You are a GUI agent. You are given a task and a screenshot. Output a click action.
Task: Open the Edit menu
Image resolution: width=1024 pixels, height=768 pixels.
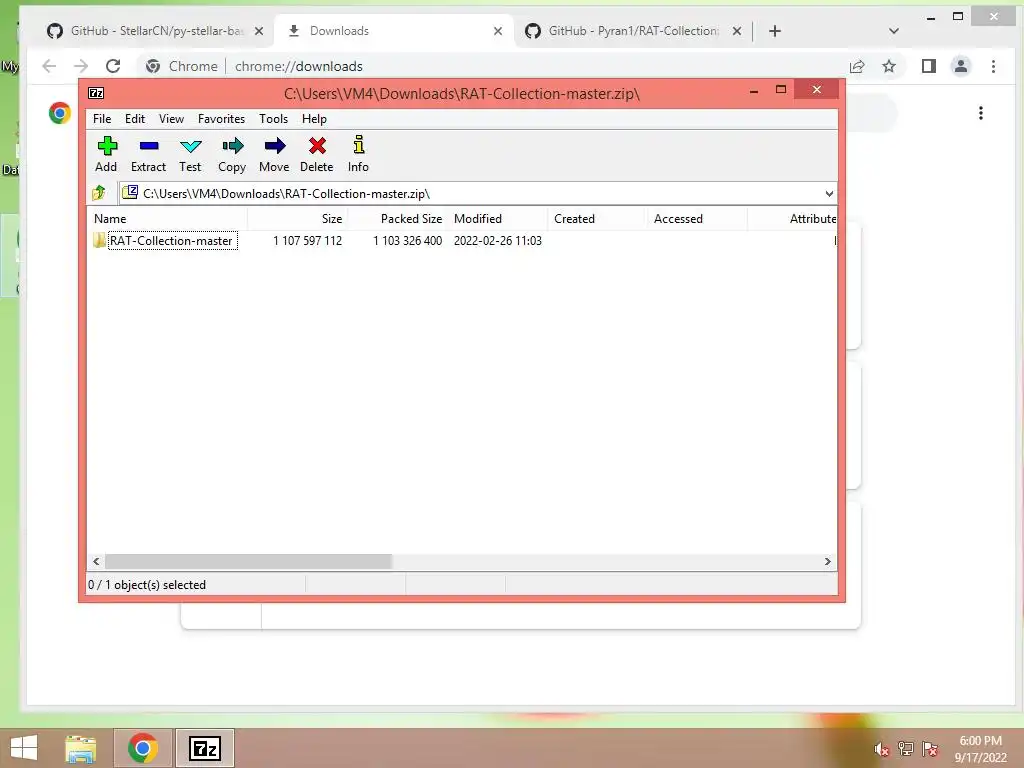click(x=135, y=119)
